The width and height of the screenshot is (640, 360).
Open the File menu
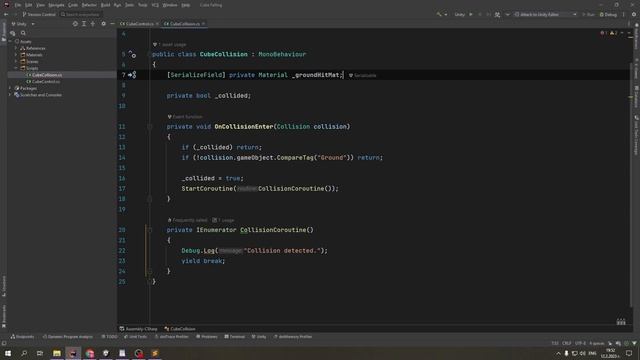[18, 5]
